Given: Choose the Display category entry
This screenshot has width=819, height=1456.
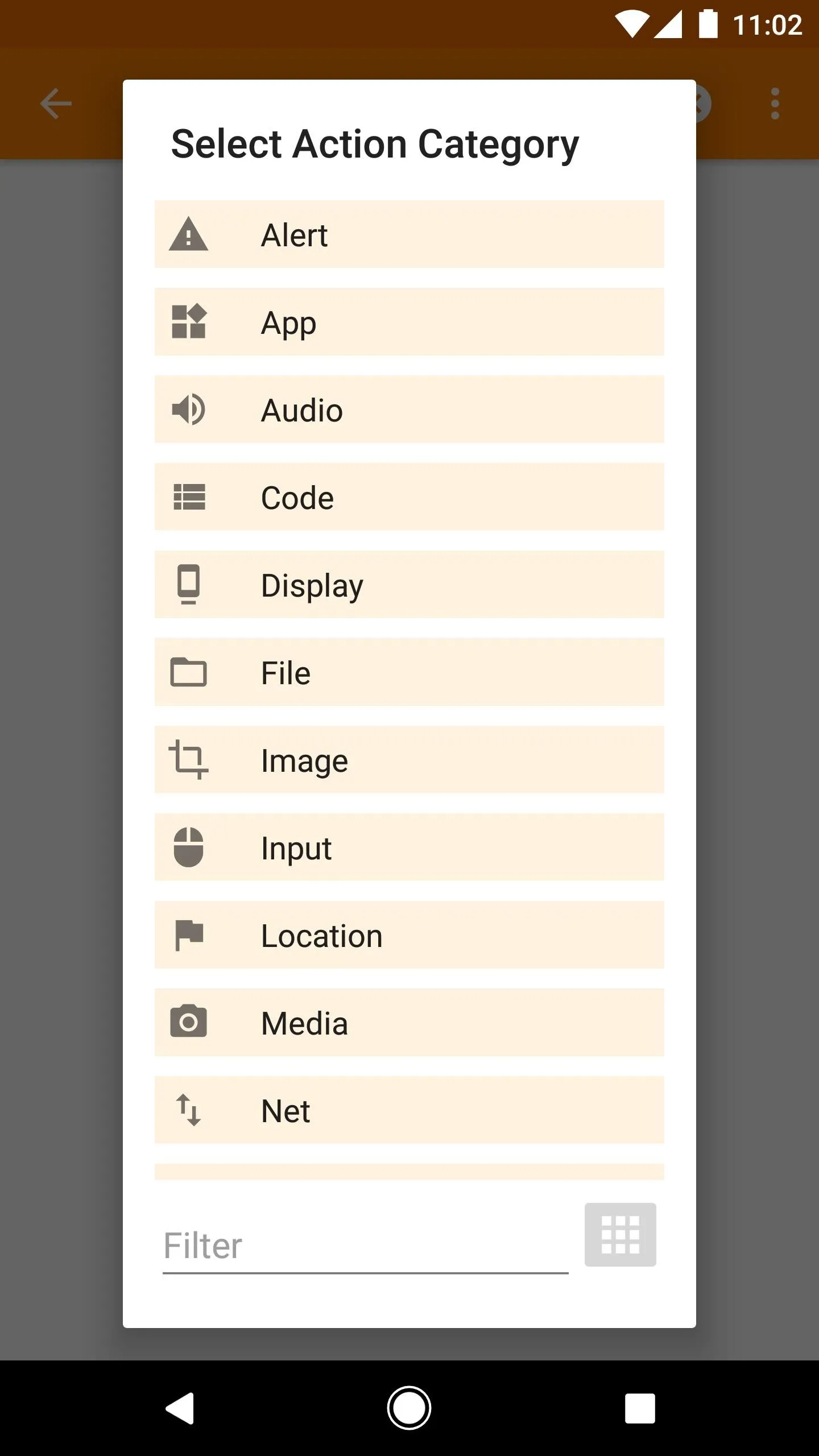Looking at the screenshot, I should [409, 585].
